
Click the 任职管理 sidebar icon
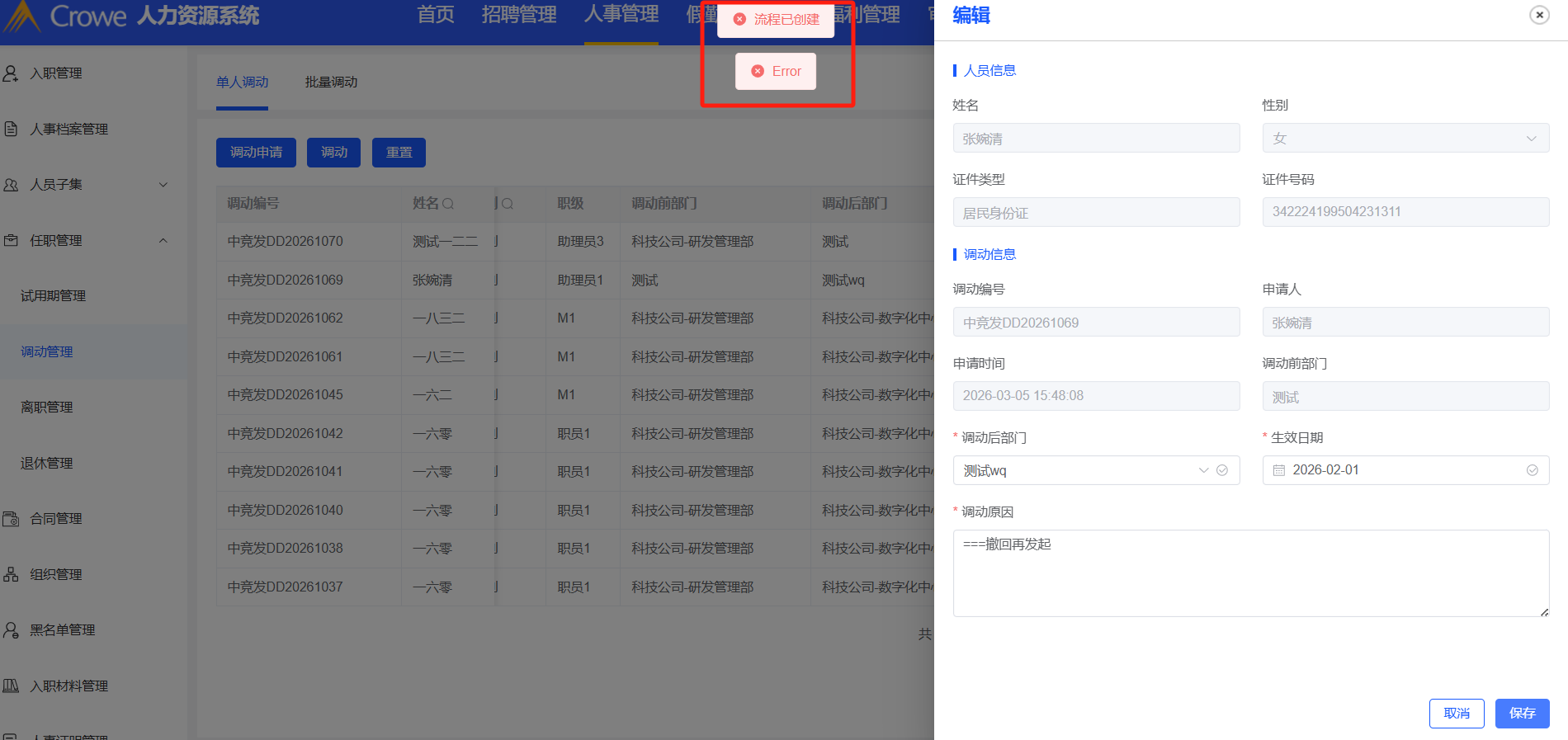click(x=11, y=240)
